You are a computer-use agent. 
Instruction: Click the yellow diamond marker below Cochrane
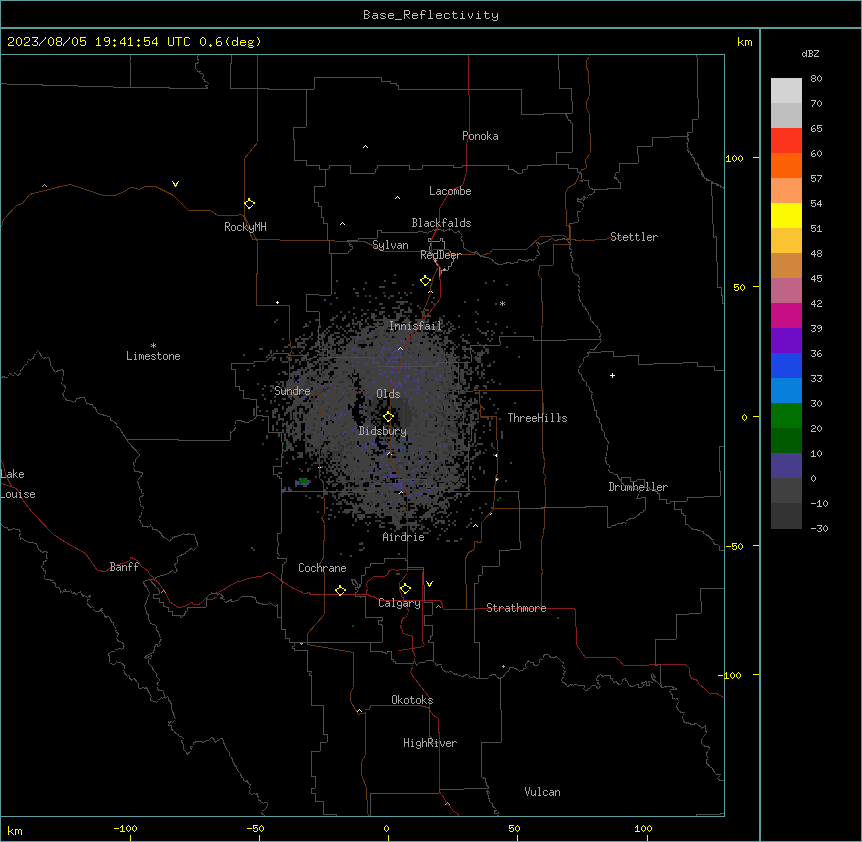point(340,590)
